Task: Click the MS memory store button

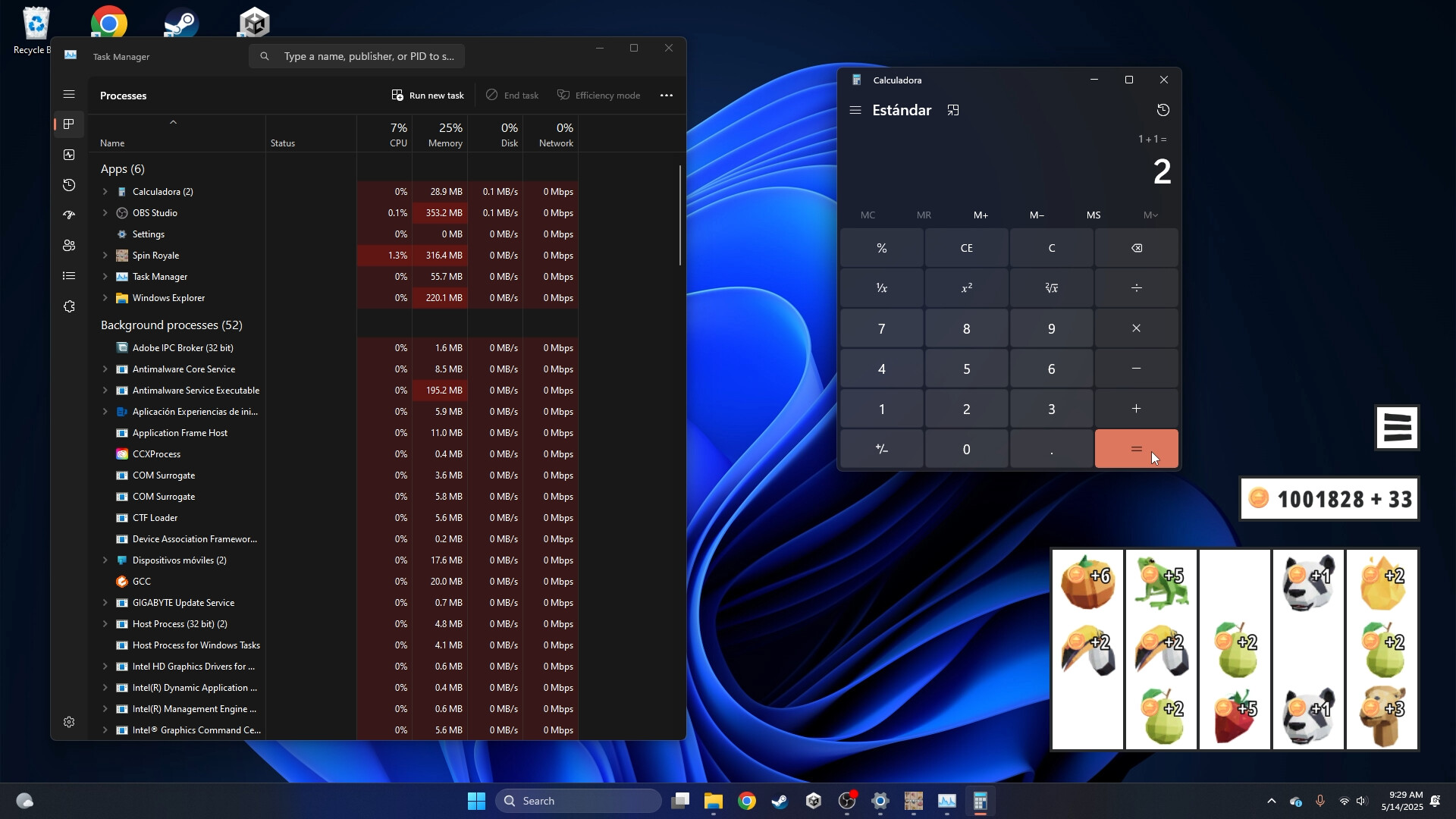Action: [1094, 215]
